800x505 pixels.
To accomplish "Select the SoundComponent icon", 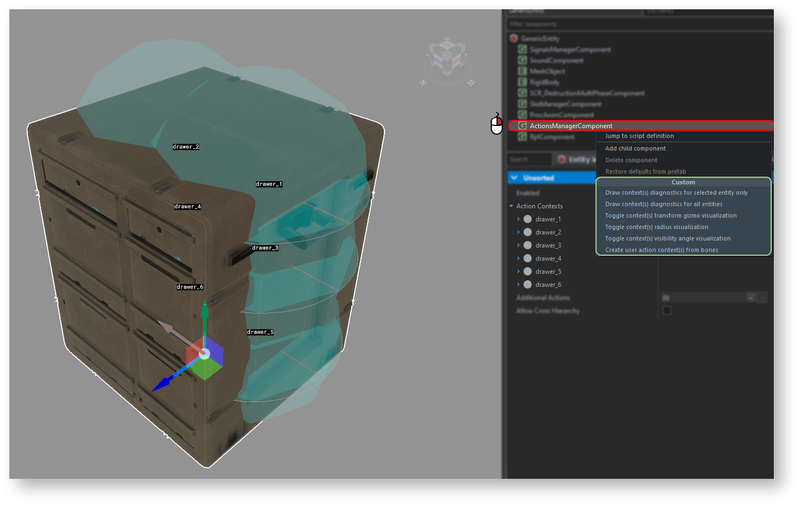I will [522, 60].
